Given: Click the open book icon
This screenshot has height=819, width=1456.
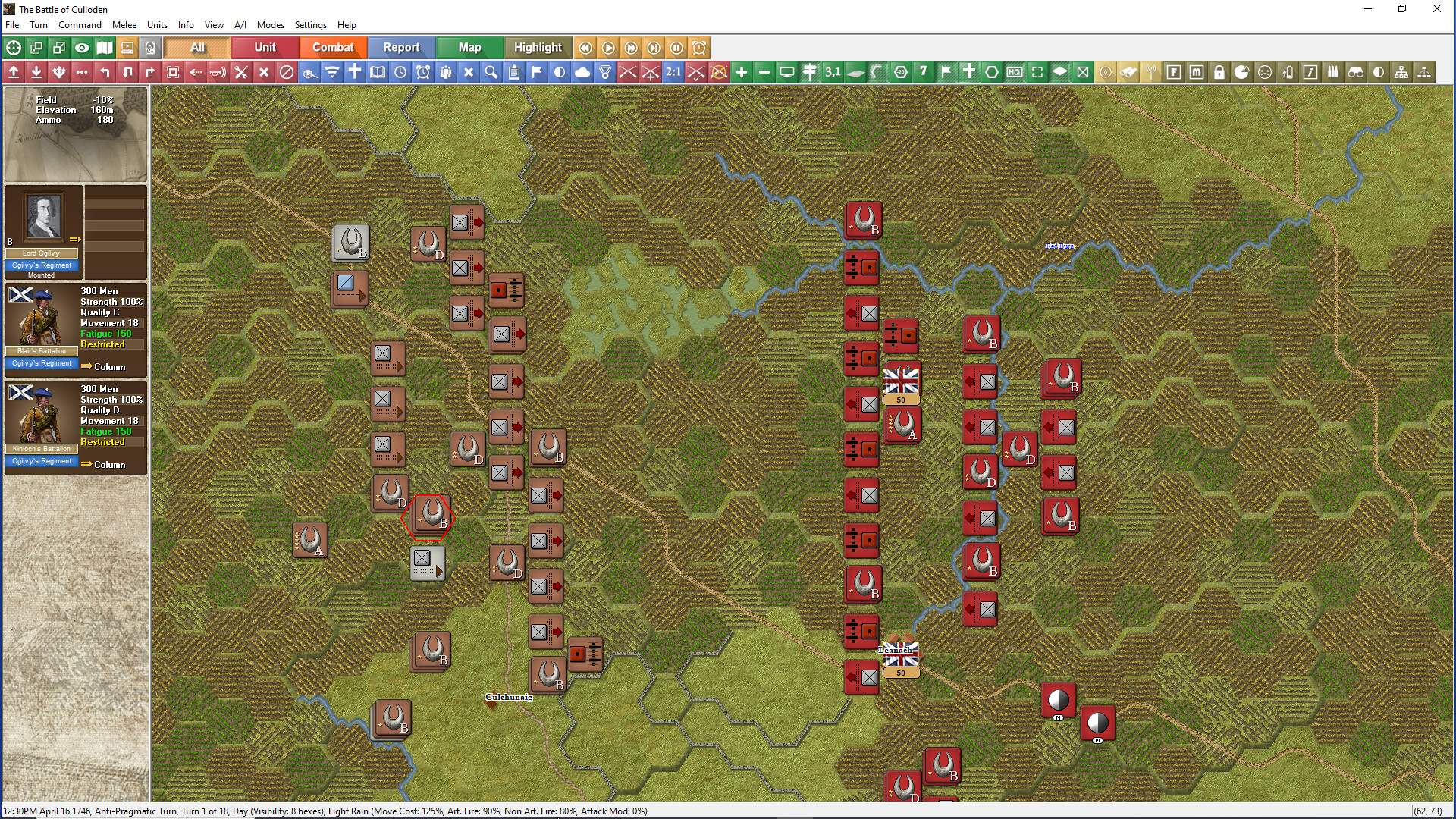Looking at the screenshot, I should 378,72.
